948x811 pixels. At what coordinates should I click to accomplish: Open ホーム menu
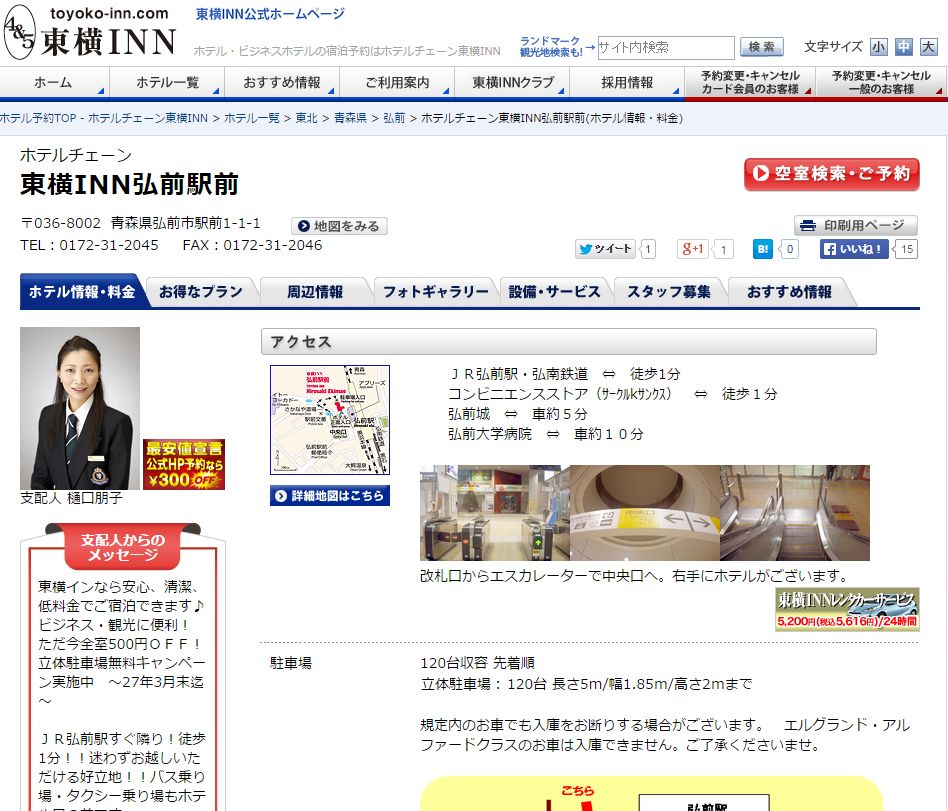pos(53,82)
